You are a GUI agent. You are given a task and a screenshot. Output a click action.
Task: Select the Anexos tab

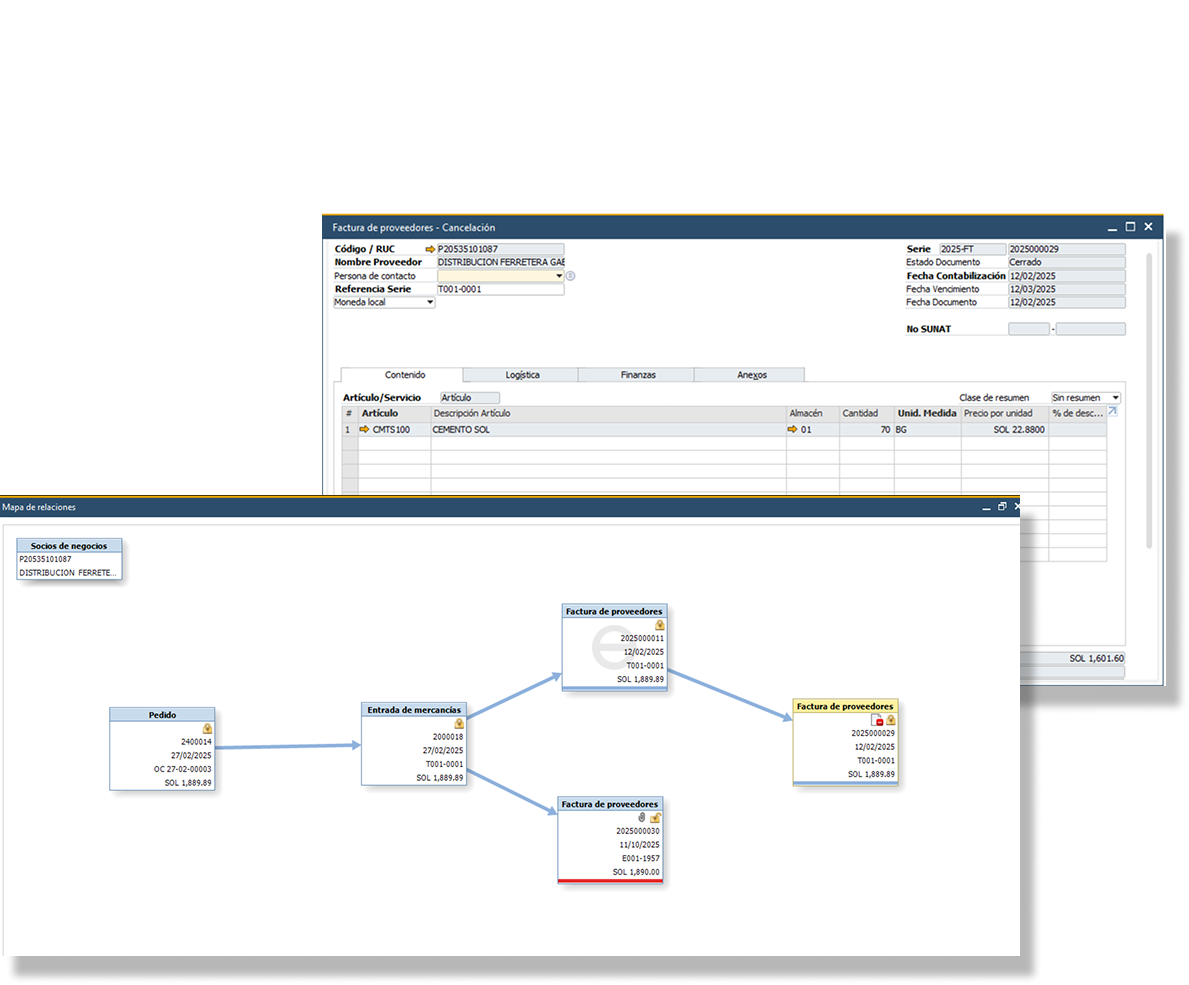pos(751,375)
